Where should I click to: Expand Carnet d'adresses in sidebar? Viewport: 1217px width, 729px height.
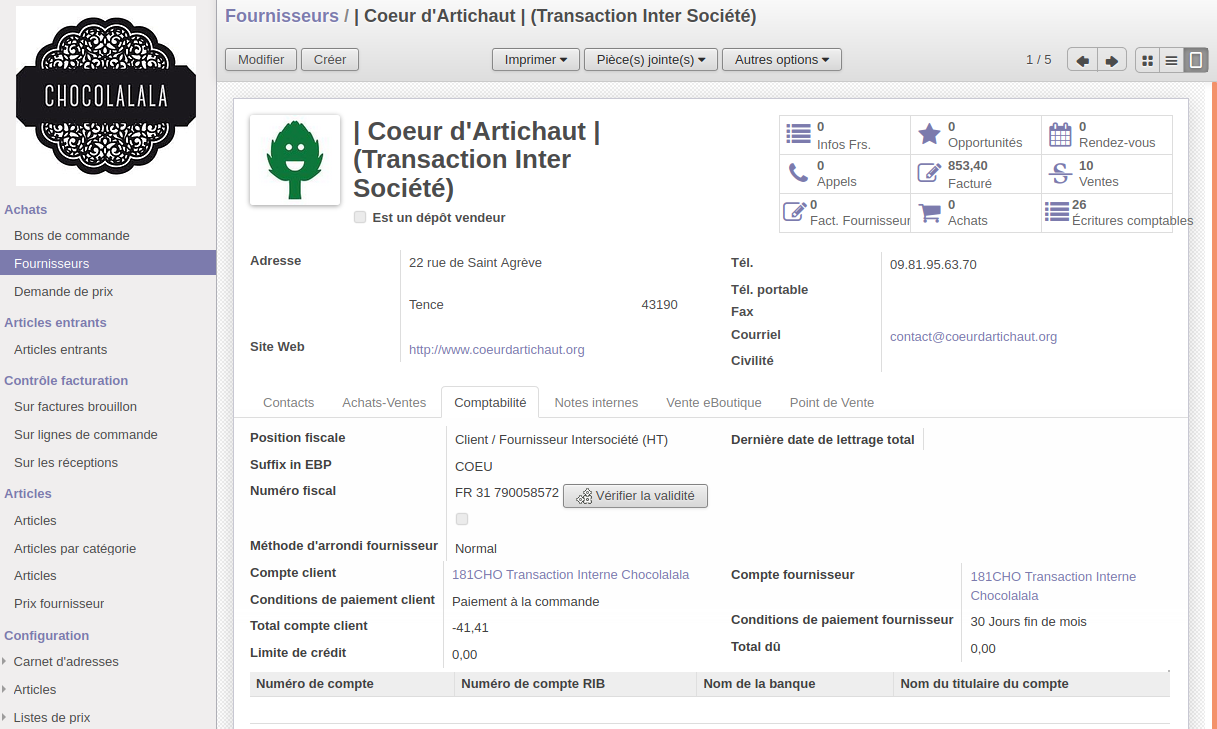[66, 662]
